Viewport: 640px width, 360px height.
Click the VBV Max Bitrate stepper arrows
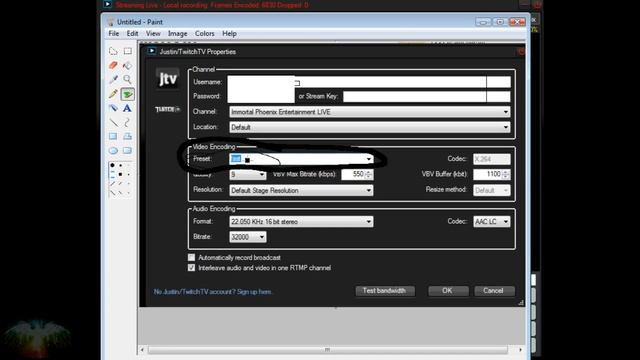point(369,175)
